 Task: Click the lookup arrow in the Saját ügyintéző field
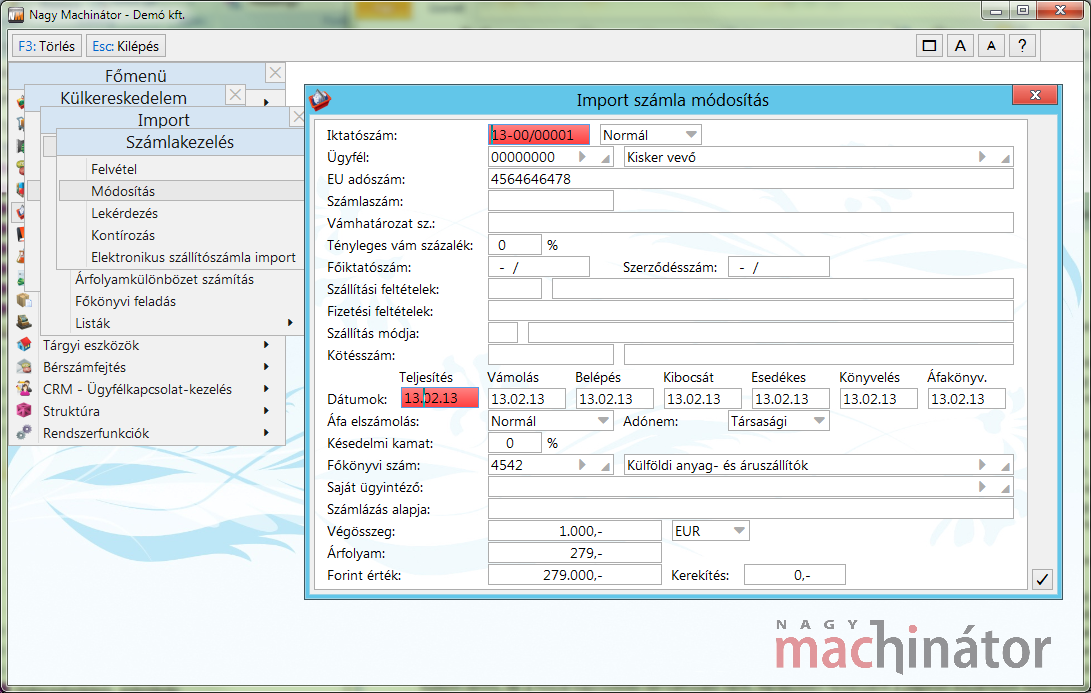click(x=982, y=486)
